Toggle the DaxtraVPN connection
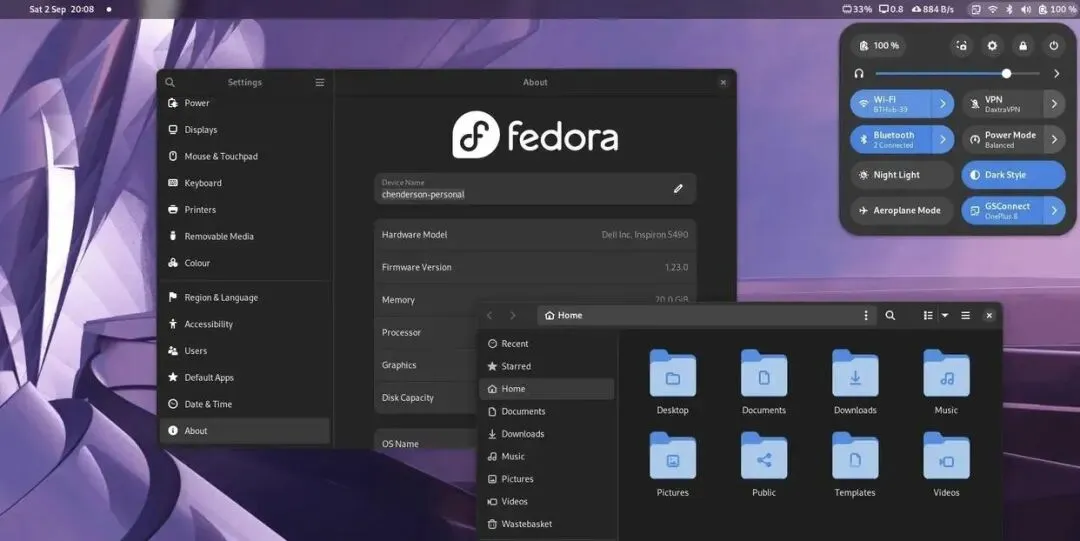This screenshot has height=541, width=1080. 1003,104
